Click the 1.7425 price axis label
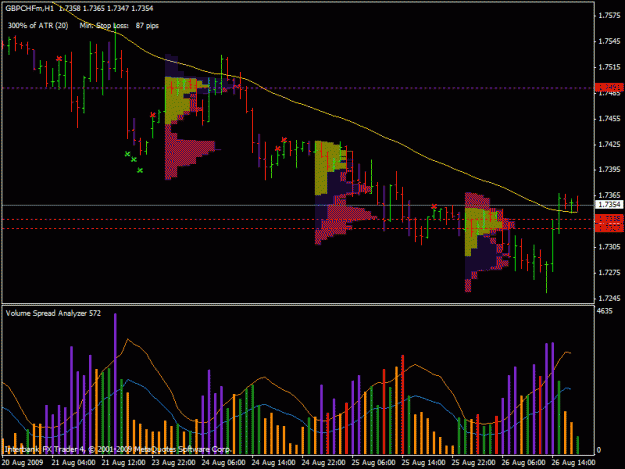The height and width of the screenshot is (469, 625). pos(609,144)
